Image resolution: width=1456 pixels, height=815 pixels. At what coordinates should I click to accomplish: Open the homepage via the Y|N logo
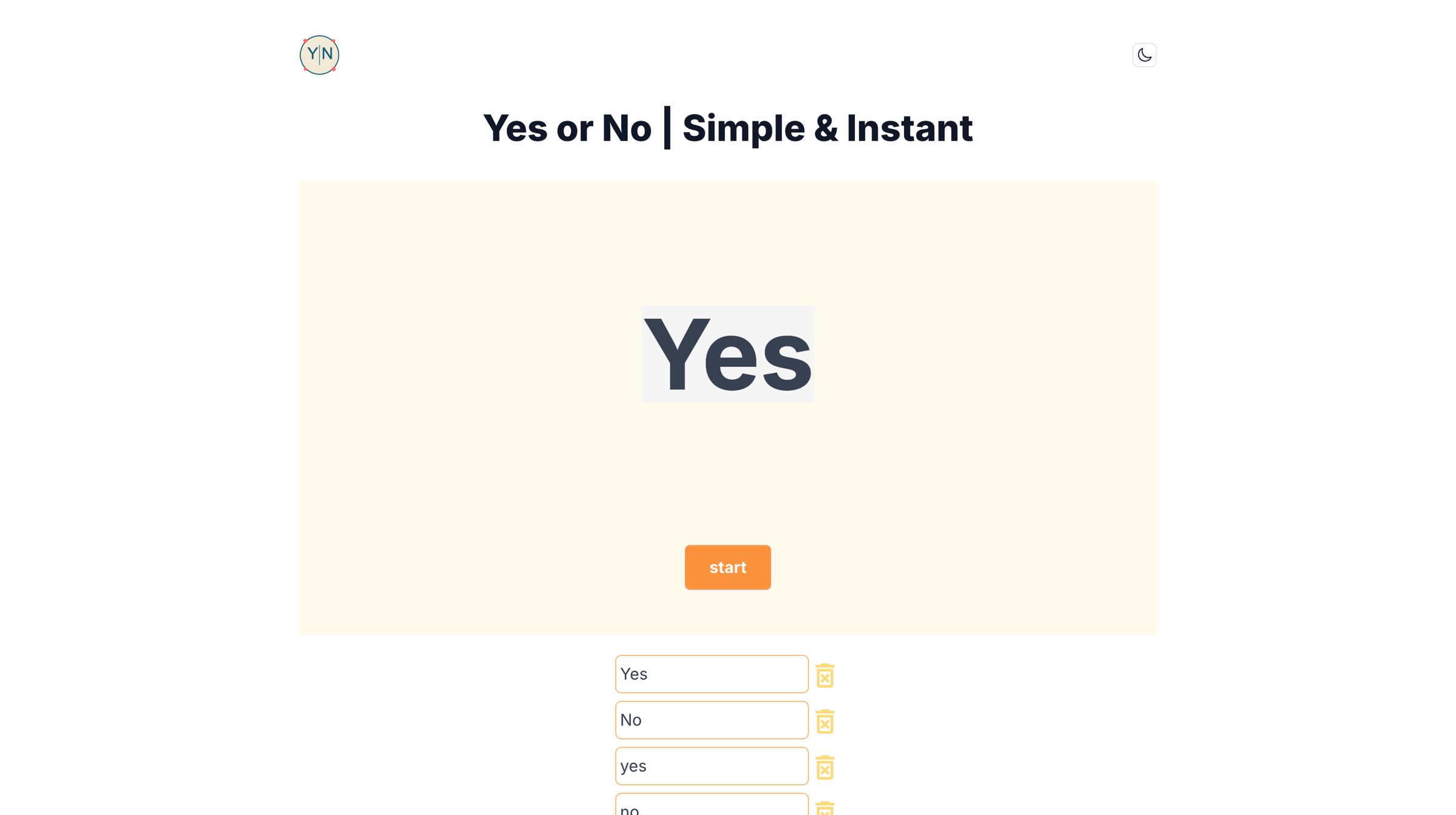[319, 55]
